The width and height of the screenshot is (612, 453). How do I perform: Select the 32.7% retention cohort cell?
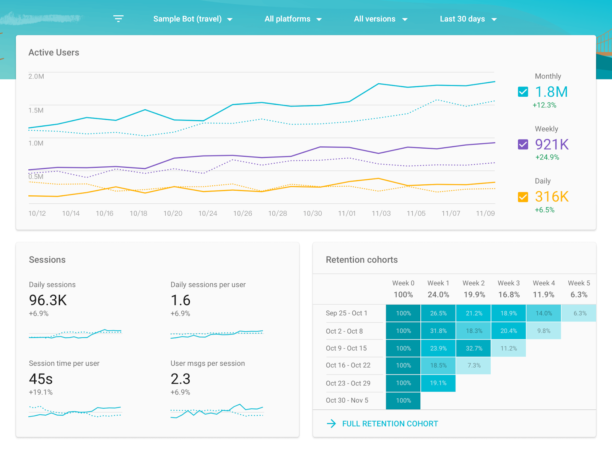(x=472, y=348)
